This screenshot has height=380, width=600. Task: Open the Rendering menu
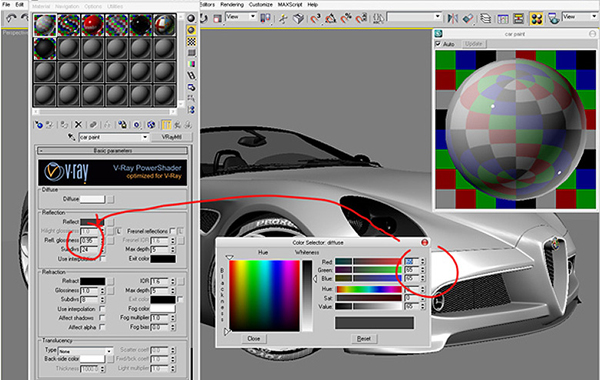[232, 5]
